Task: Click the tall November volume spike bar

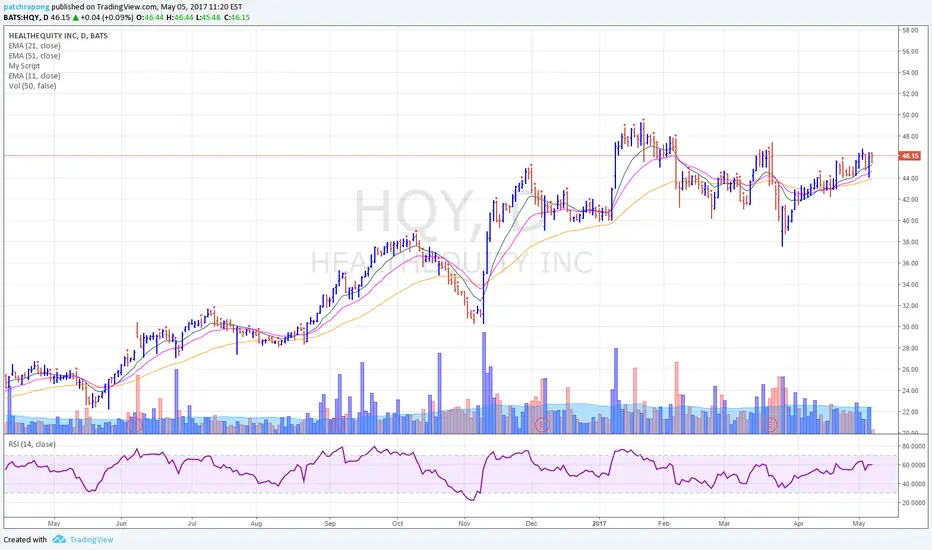Action: (x=484, y=383)
